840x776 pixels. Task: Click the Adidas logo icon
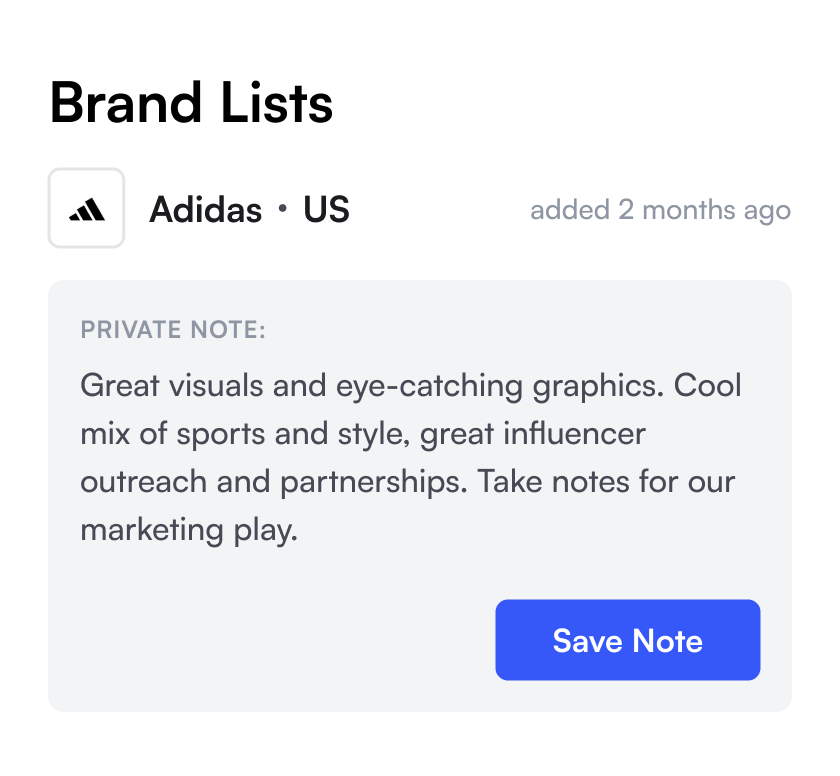pyautogui.click(x=86, y=208)
